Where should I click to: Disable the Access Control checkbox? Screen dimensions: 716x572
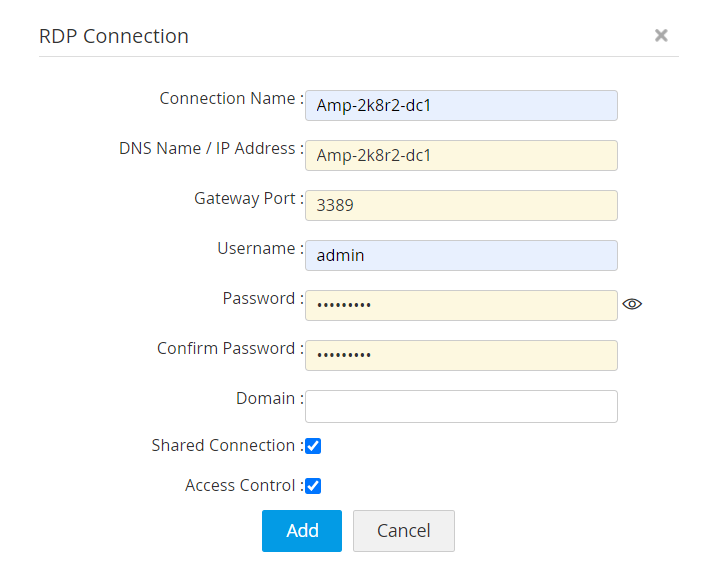[313, 486]
